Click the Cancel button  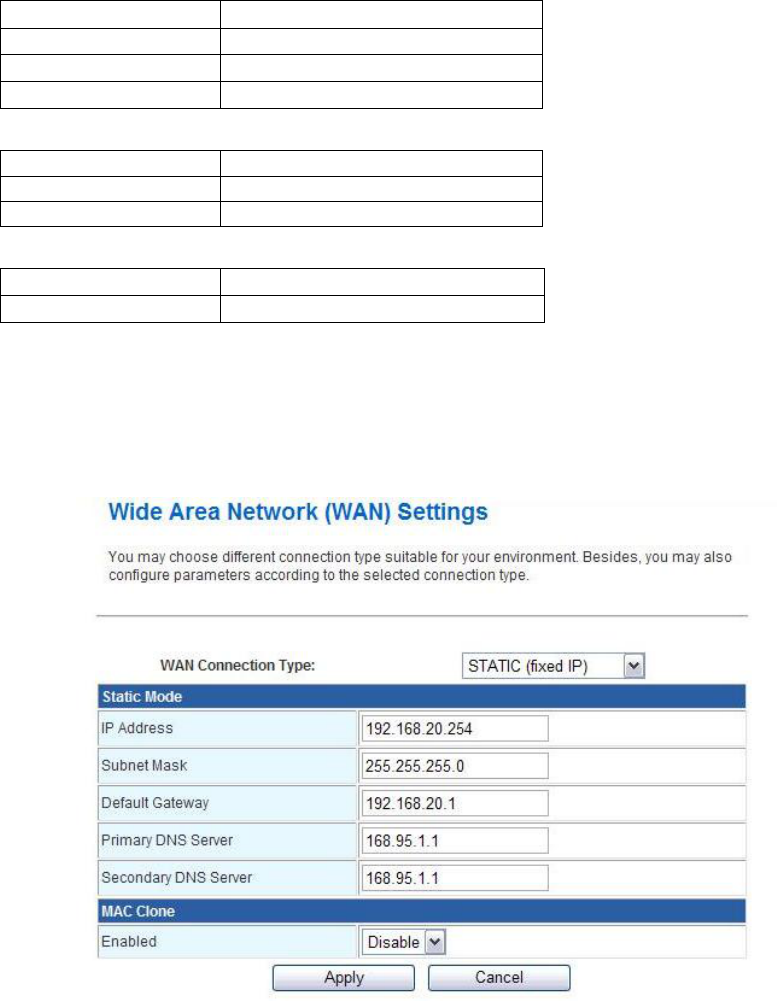point(499,977)
